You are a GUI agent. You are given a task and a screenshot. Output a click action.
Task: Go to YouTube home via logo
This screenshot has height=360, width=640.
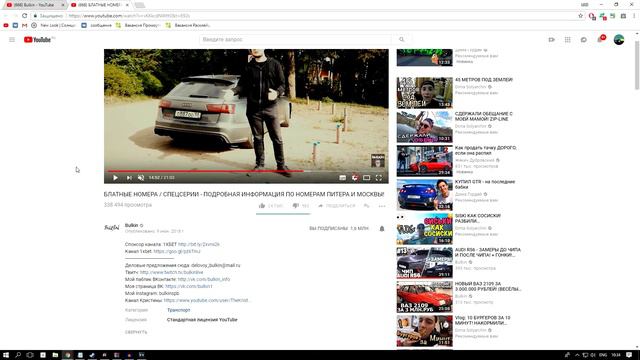click(x=37, y=40)
